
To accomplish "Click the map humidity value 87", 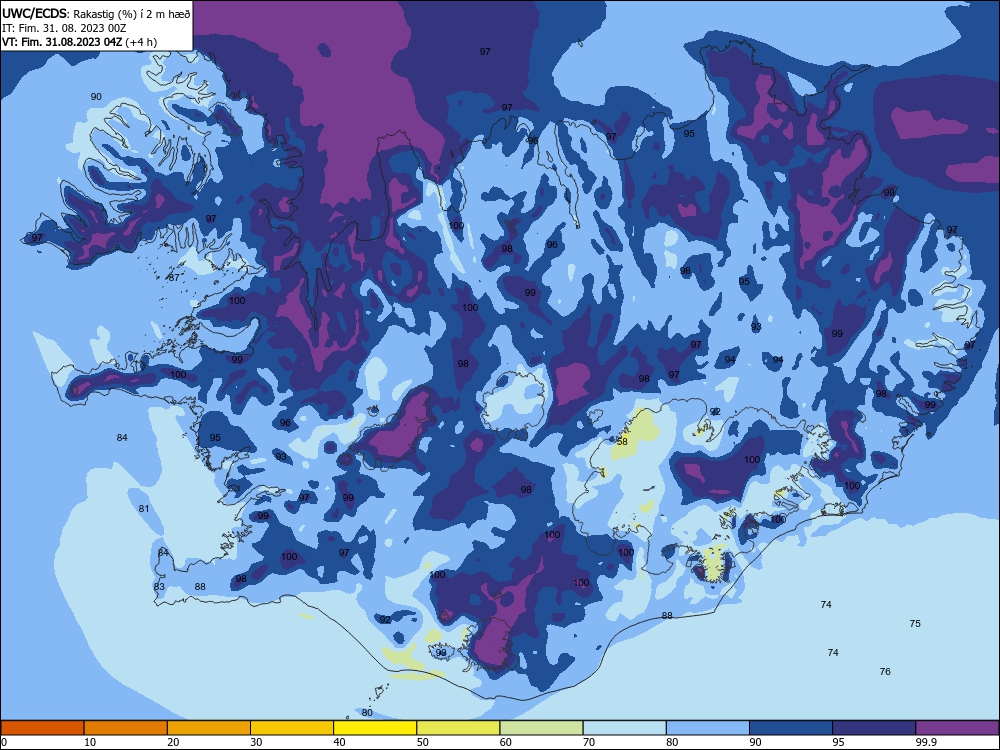I will 174,278.
